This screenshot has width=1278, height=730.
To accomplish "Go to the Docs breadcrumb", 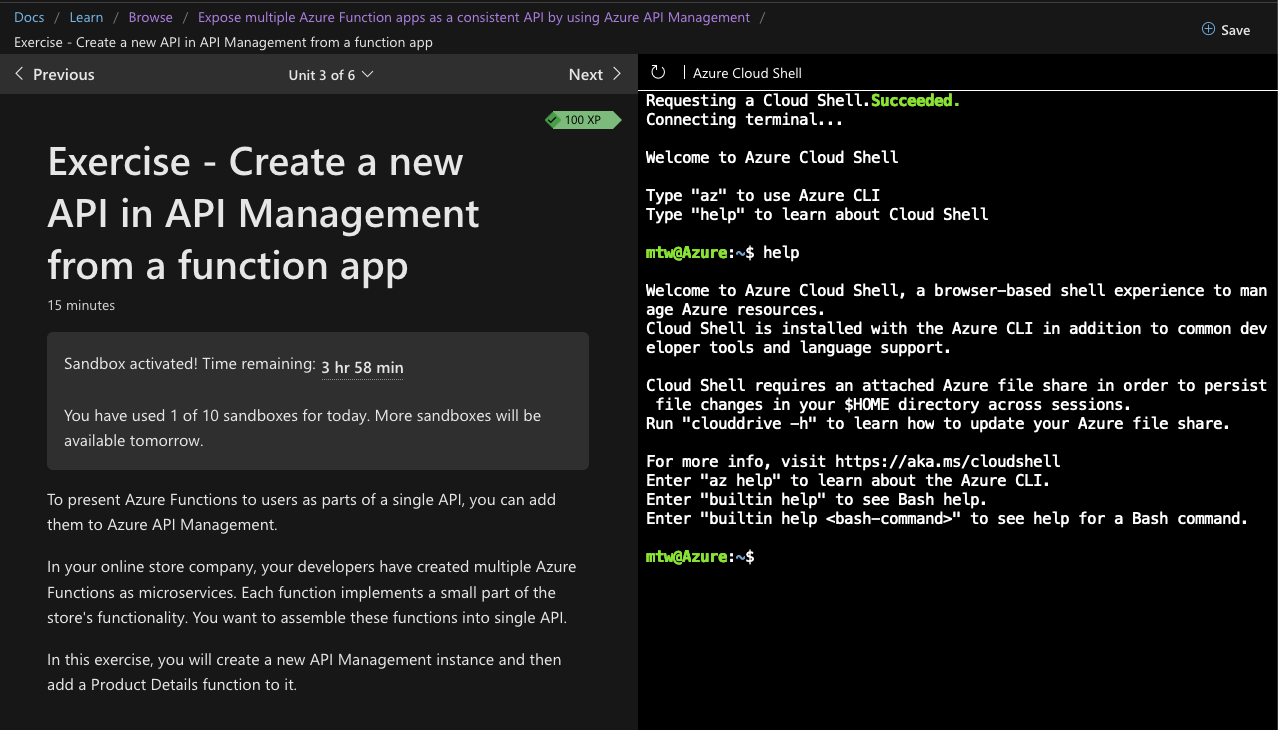I will [x=28, y=16].
